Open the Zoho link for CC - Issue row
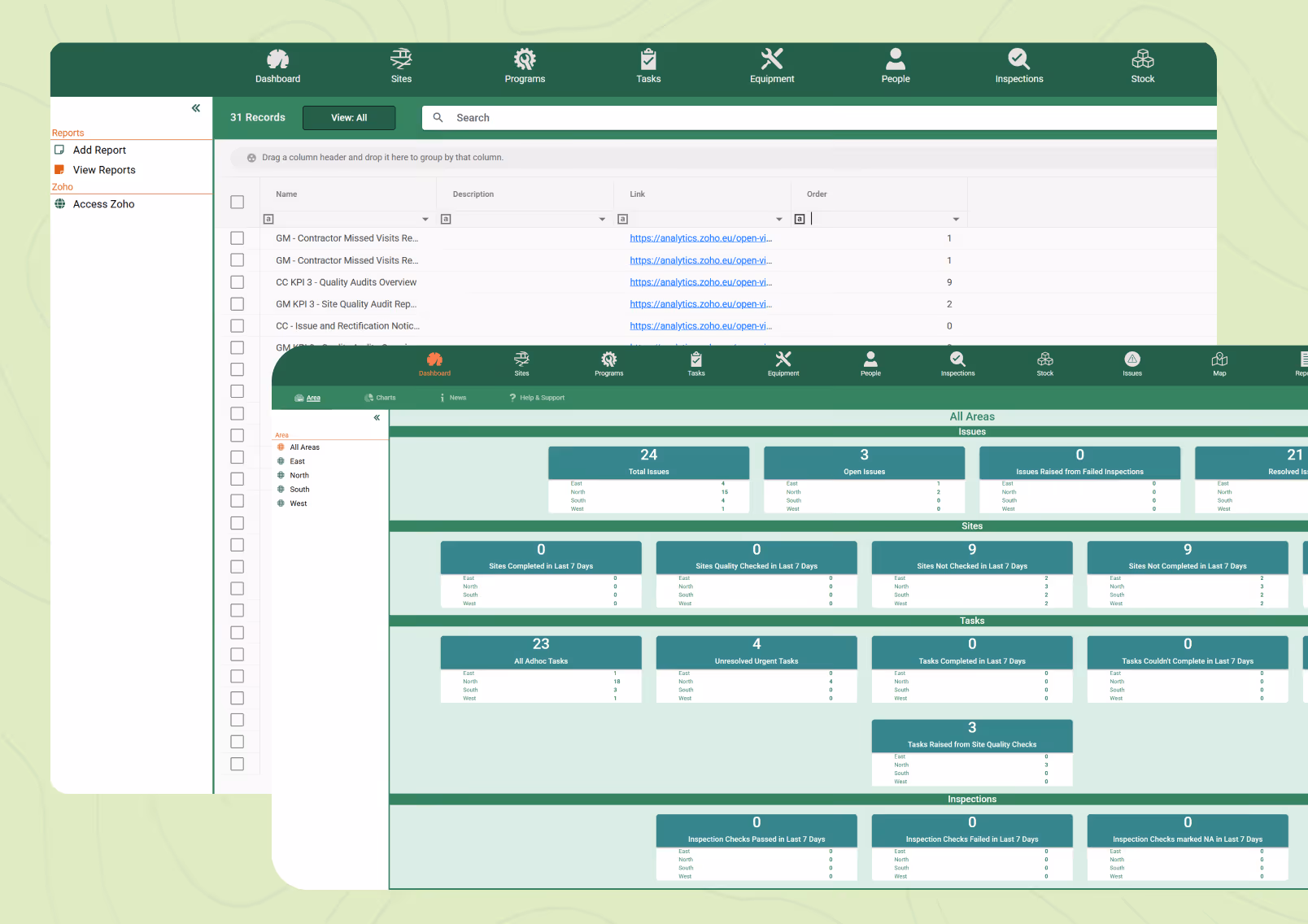 [x=700, y=326]
